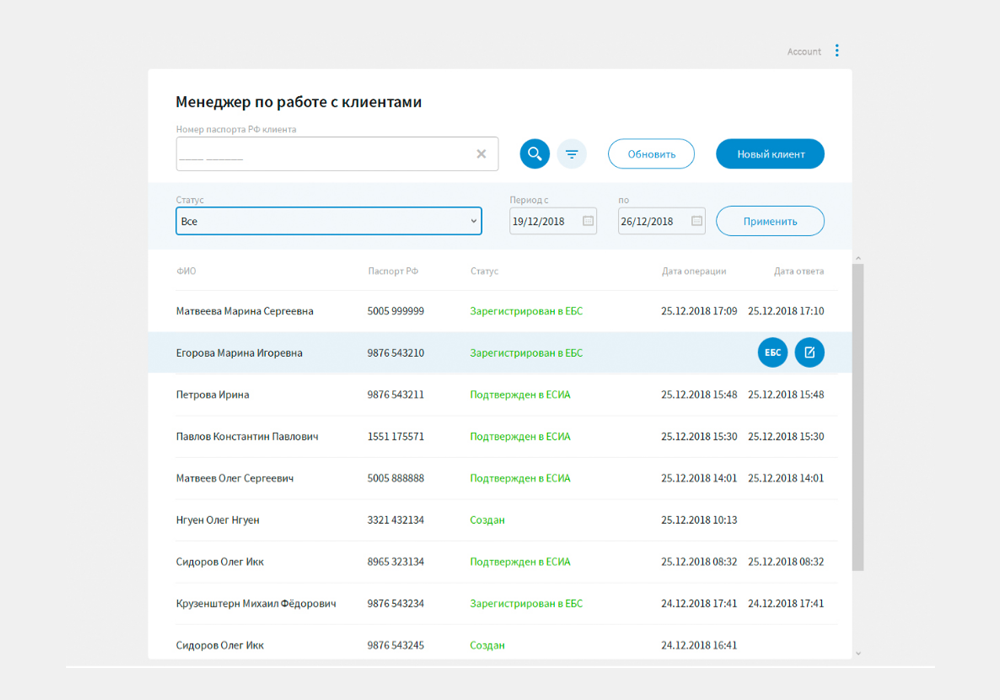Click passport number 3321 432134
Screen dimensions: 1000x700
(395, 520)
